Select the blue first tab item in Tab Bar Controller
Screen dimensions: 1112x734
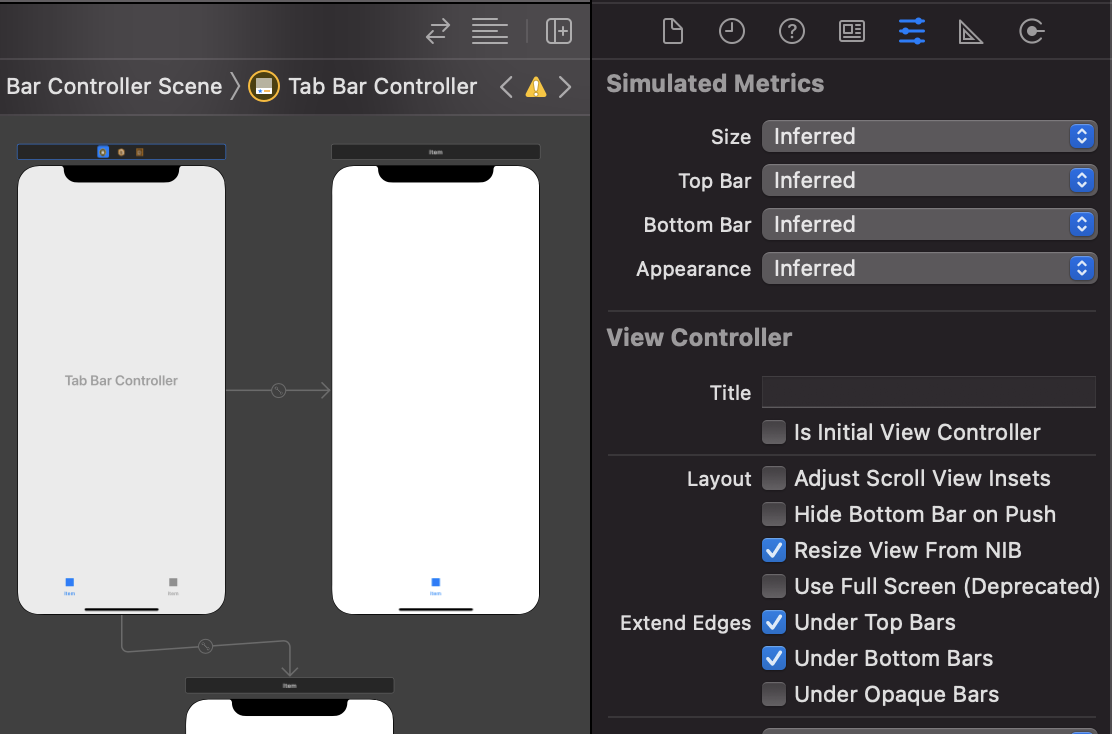coord(70,586)
